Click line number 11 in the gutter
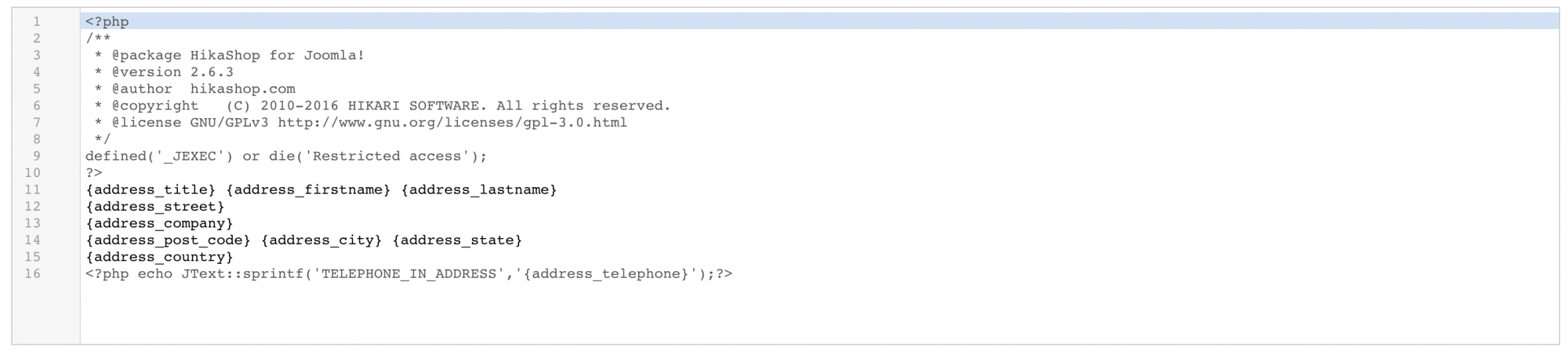The image size is (1568, 354). [x=32, y=190]
